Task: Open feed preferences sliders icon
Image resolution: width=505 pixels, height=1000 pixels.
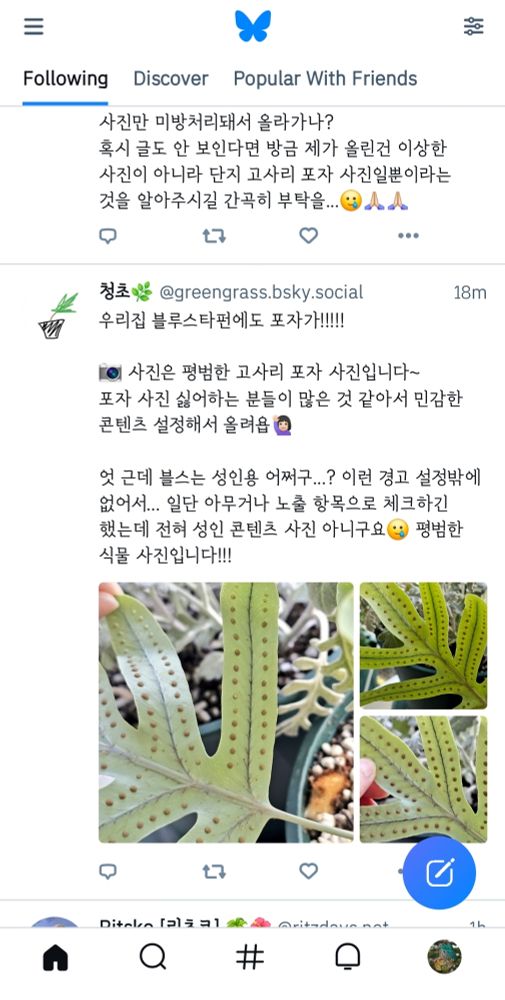Action: point(473,26)
